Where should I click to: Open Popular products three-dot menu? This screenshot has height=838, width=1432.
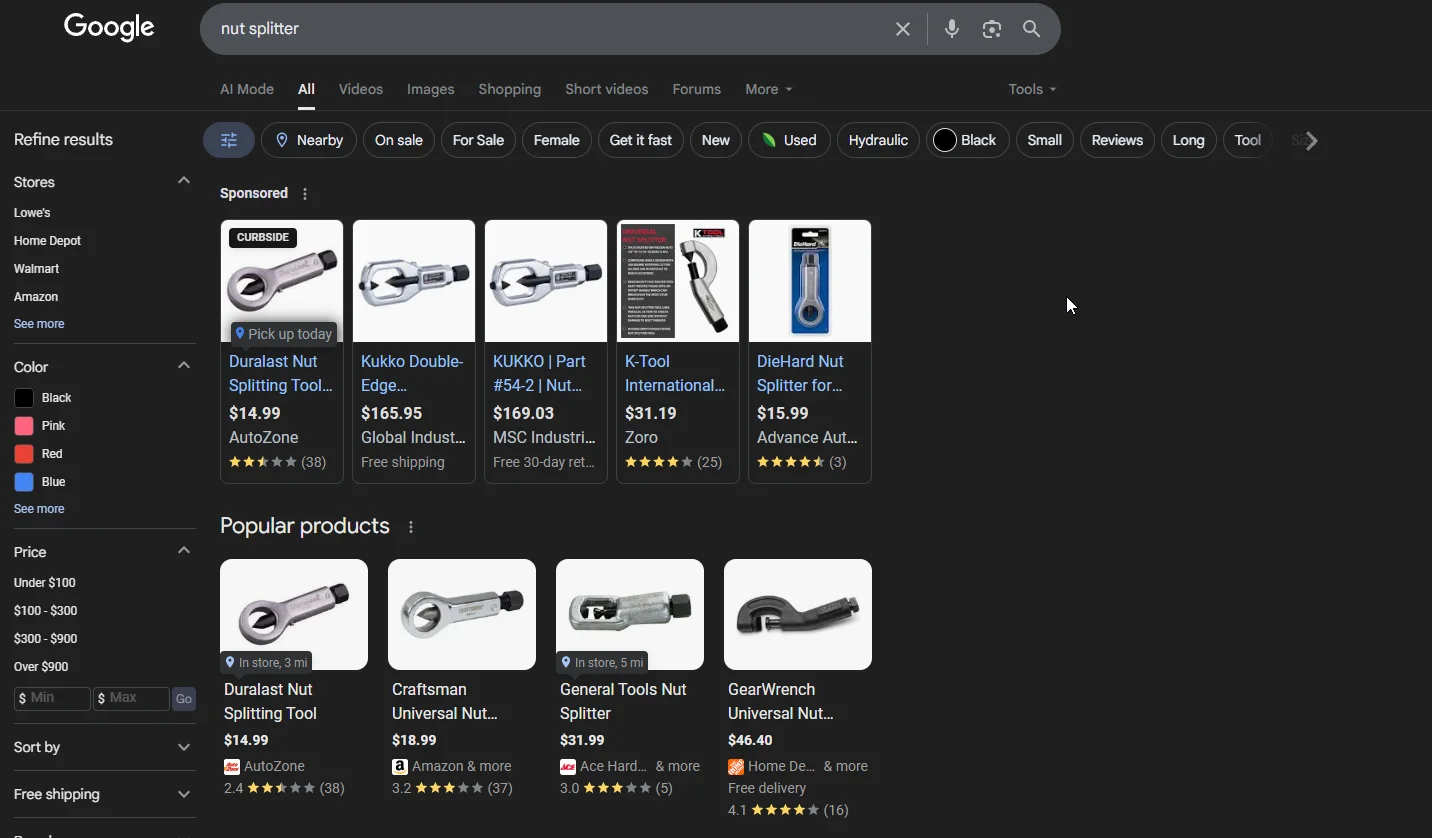click(x=410, y=527)
